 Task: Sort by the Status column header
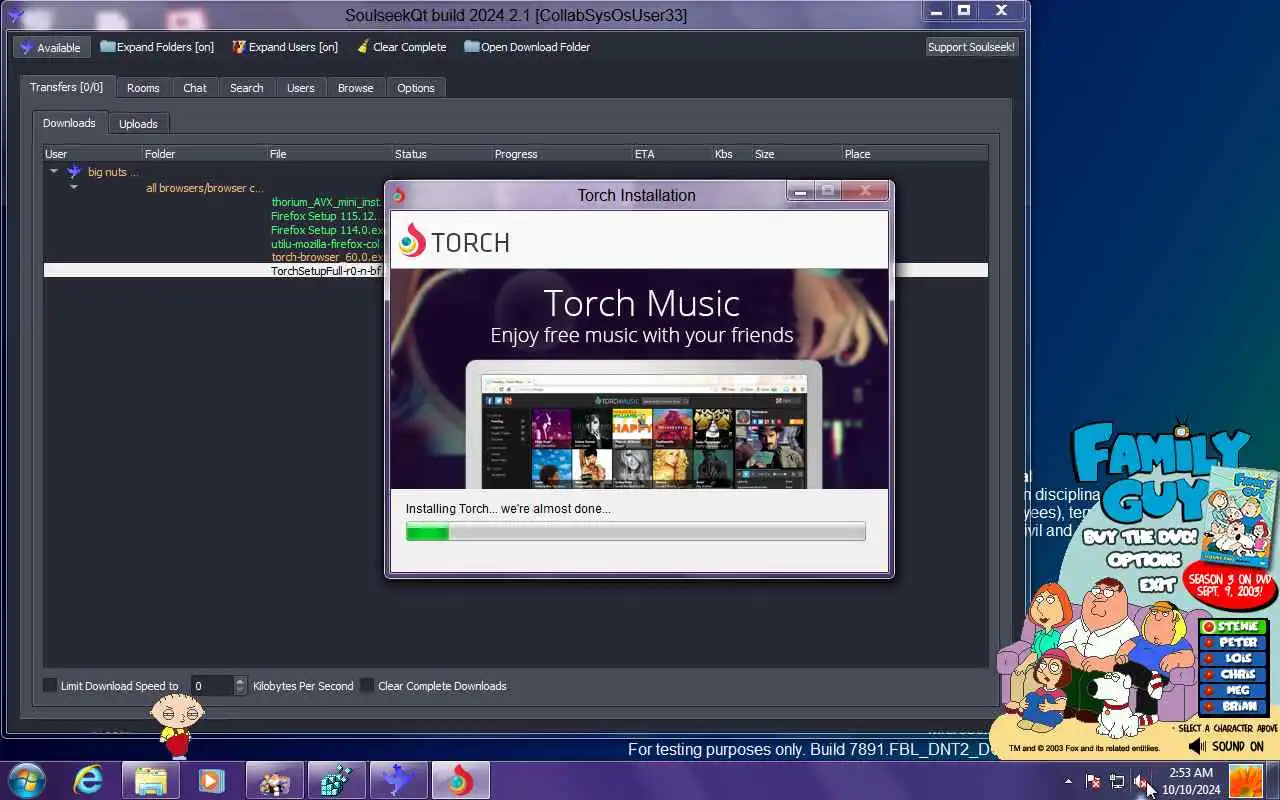442,154
